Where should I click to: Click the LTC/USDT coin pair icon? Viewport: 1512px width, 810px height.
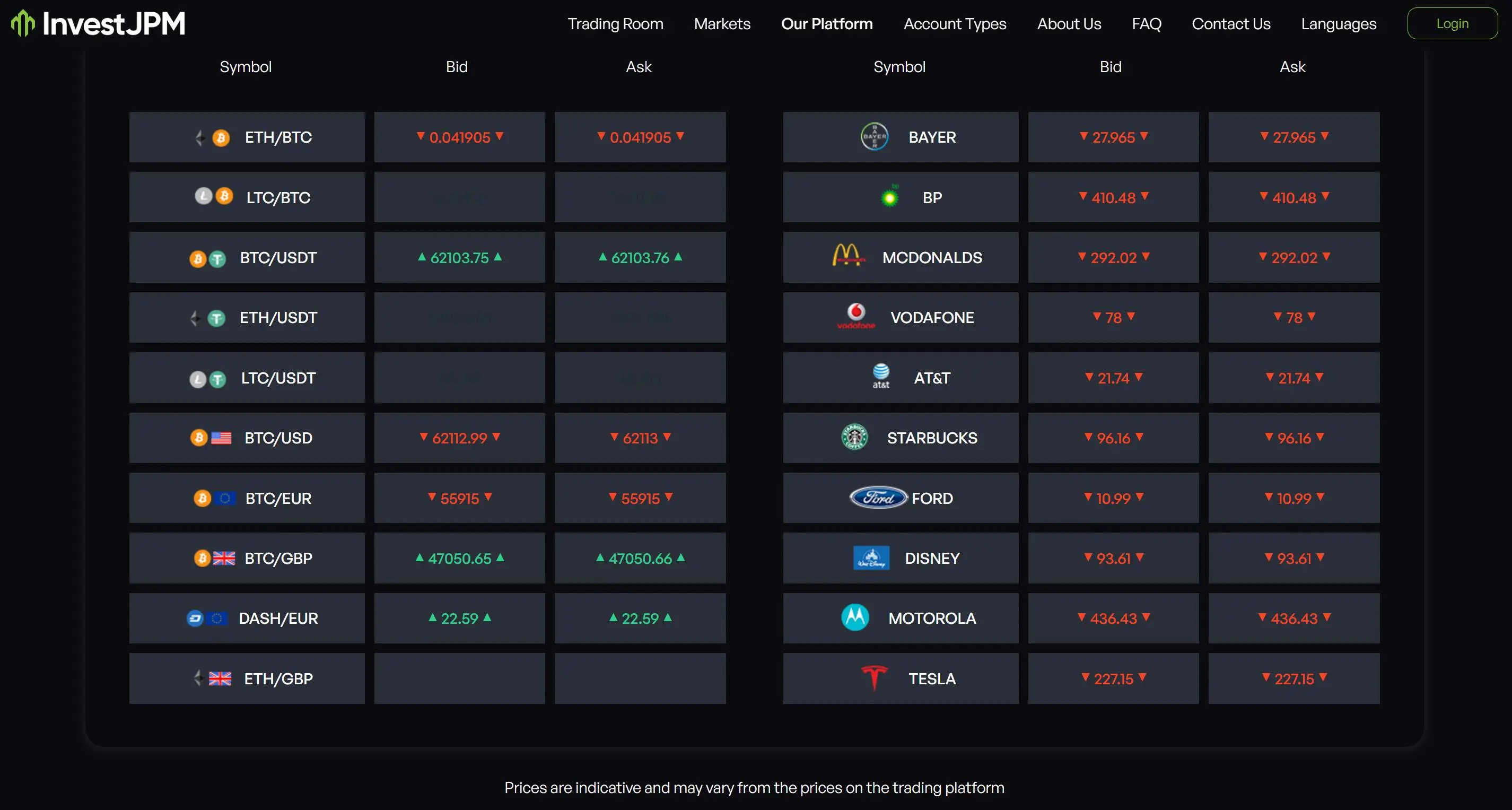pos(207,379)
